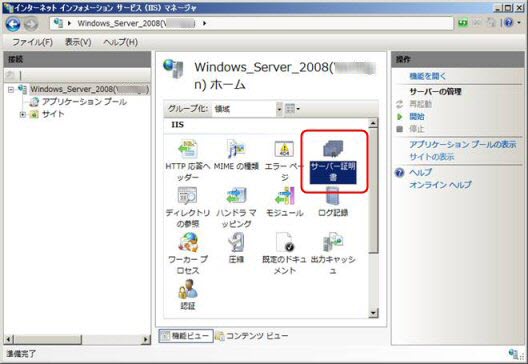Screen dimensions: 528x364
Task: Click the green 開始 play icon
Action: (x=399, y=117)
